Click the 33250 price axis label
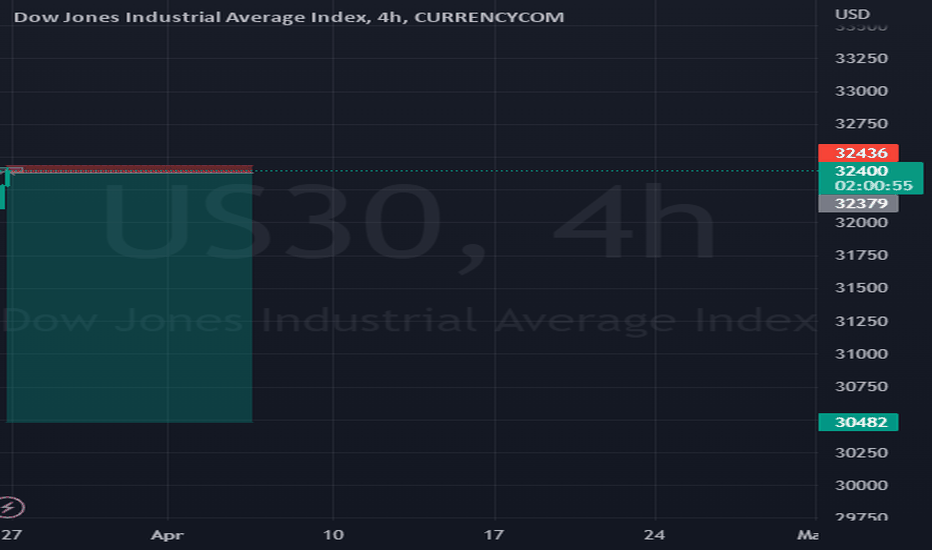Image resolution: width=932 pixels, height=550 pixels. (861, 58)
